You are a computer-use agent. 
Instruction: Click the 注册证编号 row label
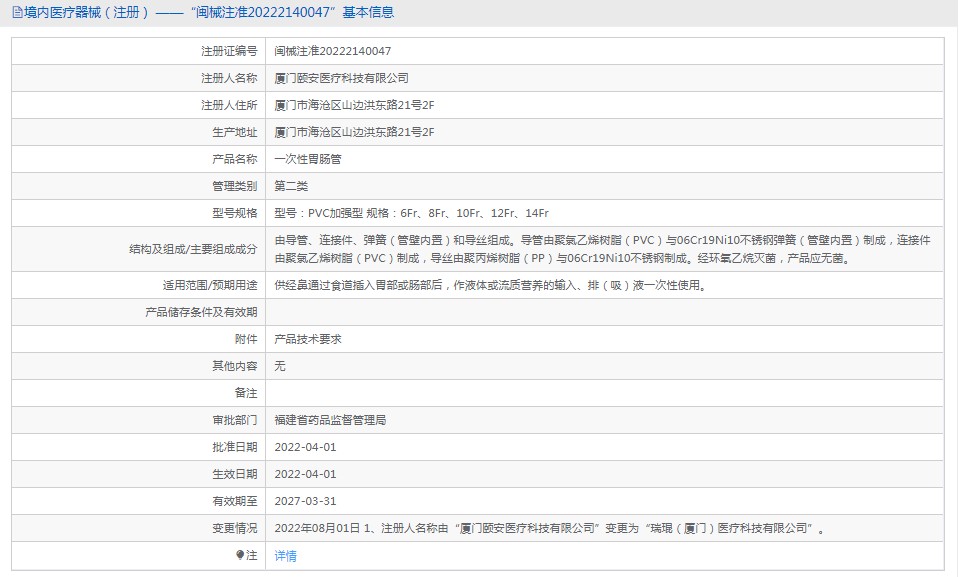[229, 51]
